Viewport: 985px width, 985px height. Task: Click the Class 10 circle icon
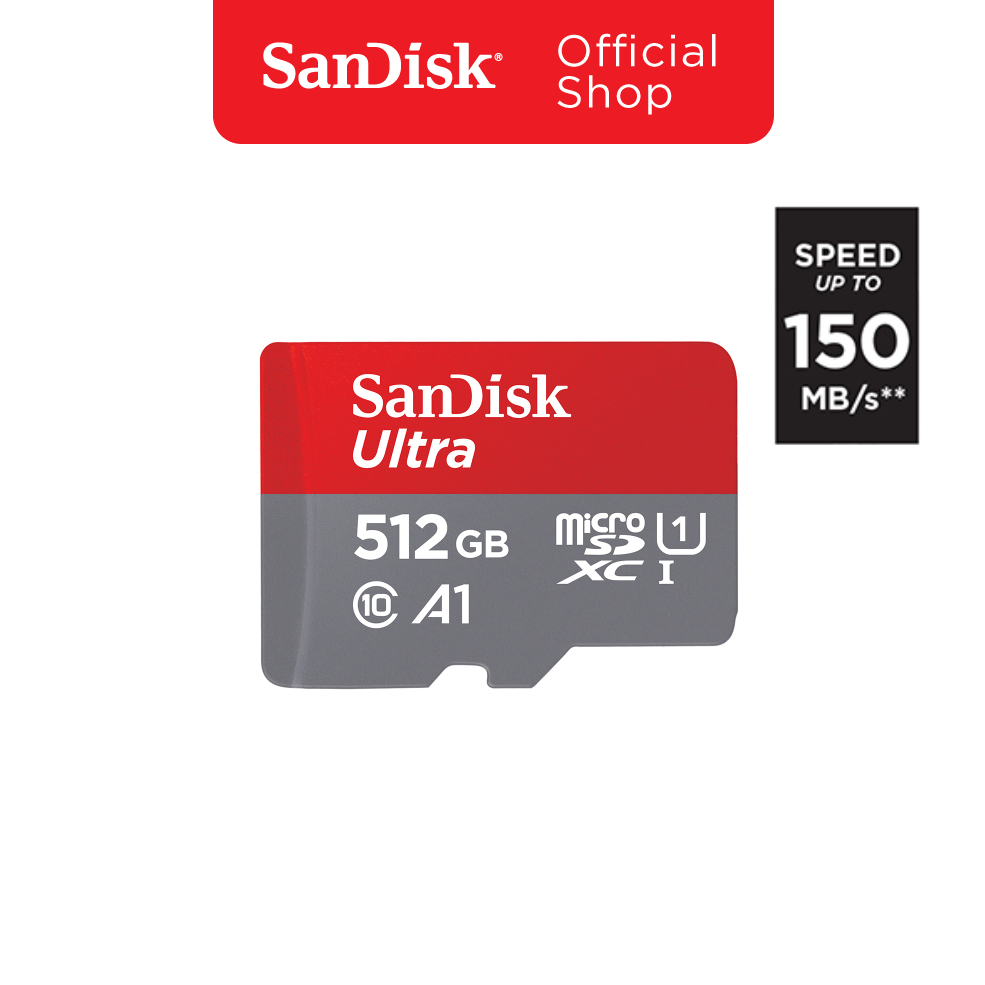pyautogui.click(x=376, y=606)
